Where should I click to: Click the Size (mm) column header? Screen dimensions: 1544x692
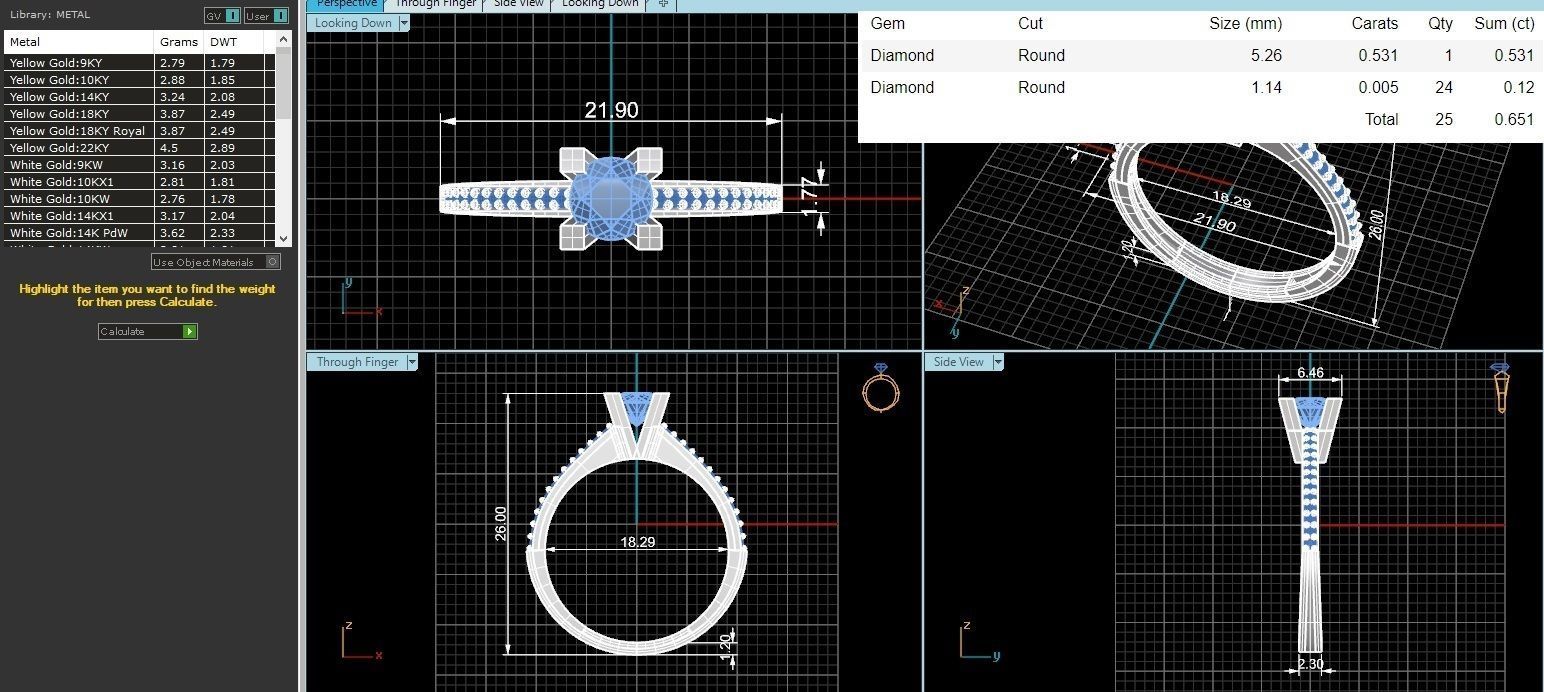point(1245,23)
